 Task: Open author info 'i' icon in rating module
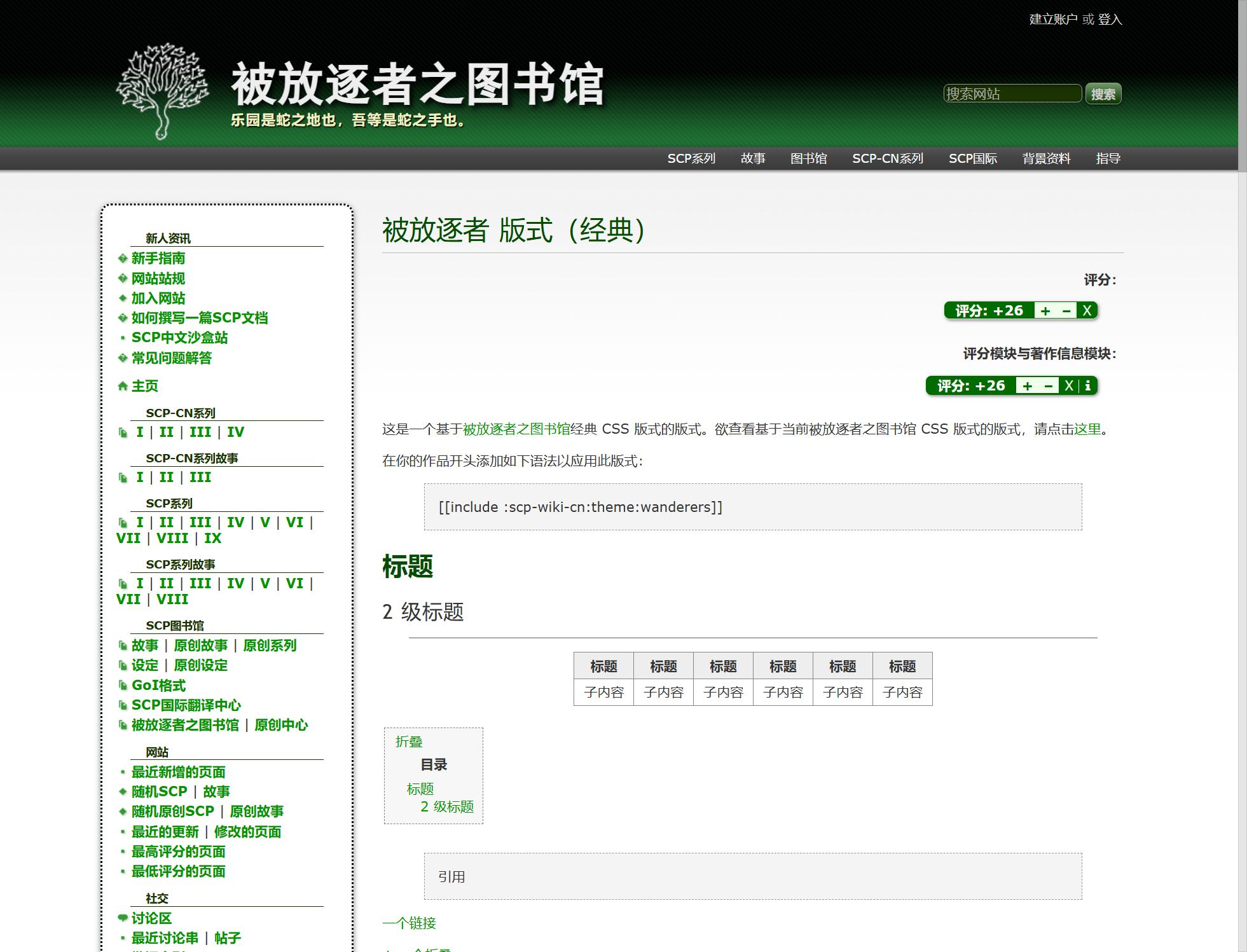tap(1087, 386)
